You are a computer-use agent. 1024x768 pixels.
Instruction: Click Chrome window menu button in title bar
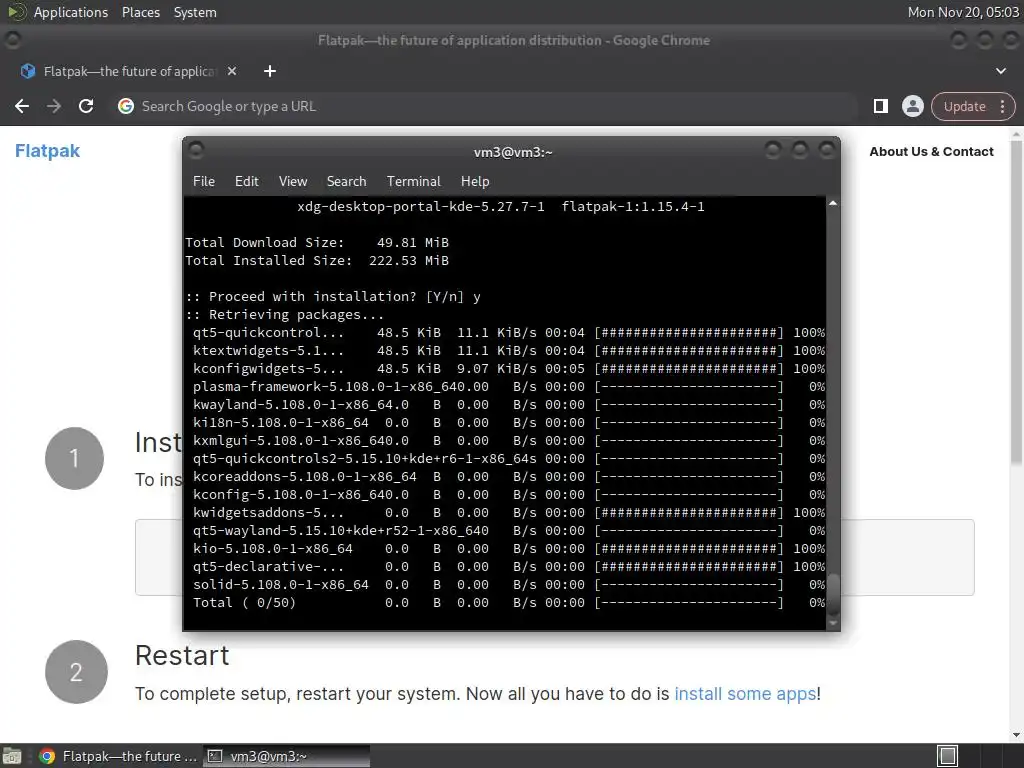[x=12, y=40]
